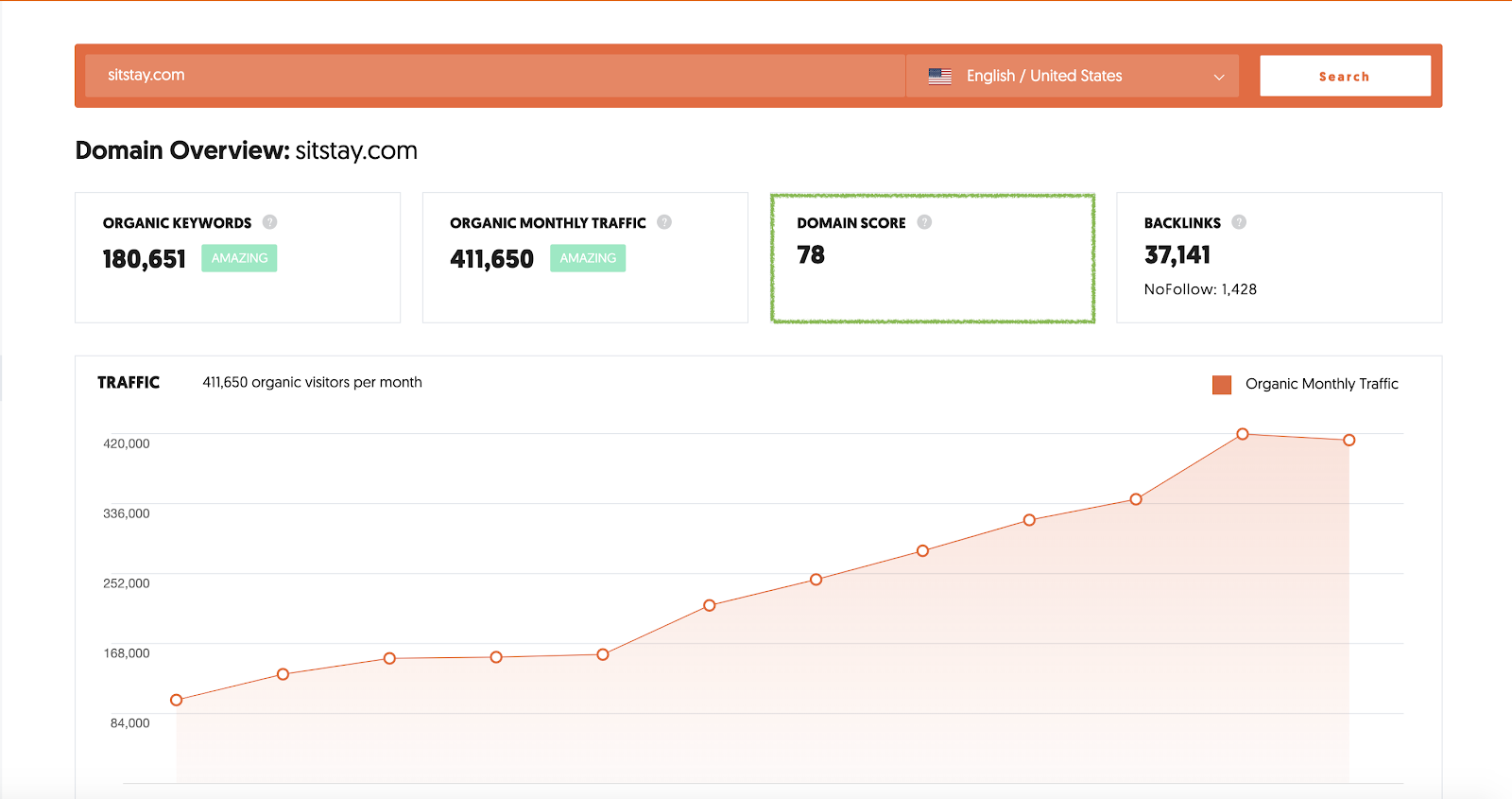Screen dimensions: 1512x799
Task: Click the 420,000 y-axis label
Action: (127, 443)
